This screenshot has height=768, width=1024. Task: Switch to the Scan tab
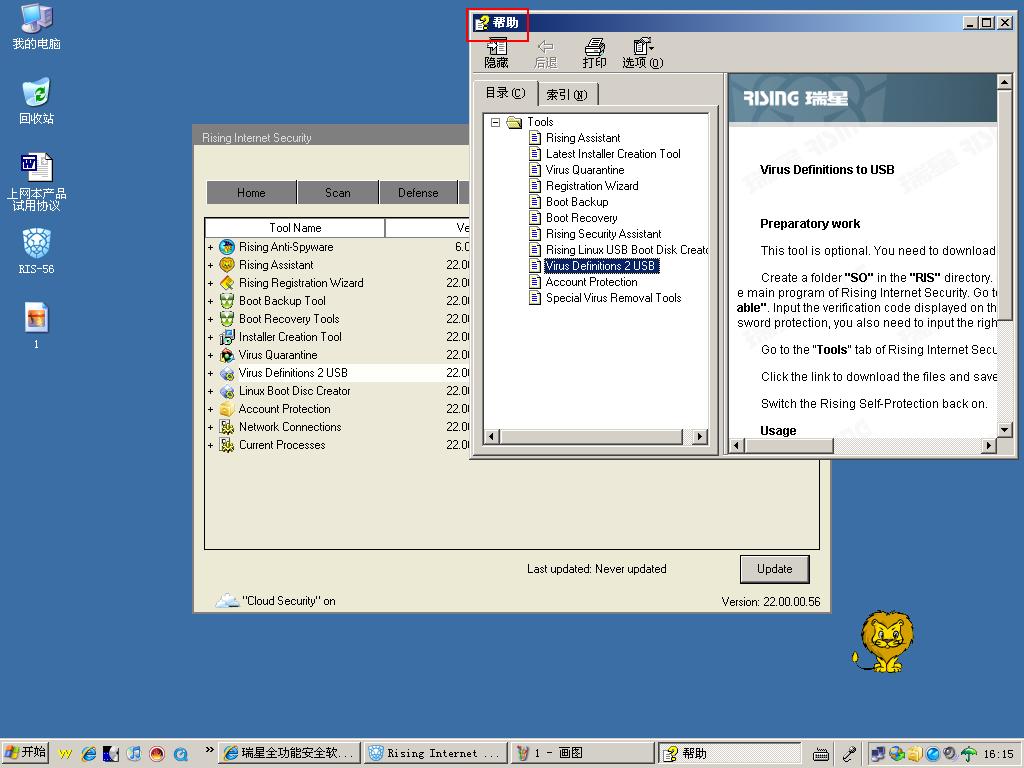(x=338, y=193)
